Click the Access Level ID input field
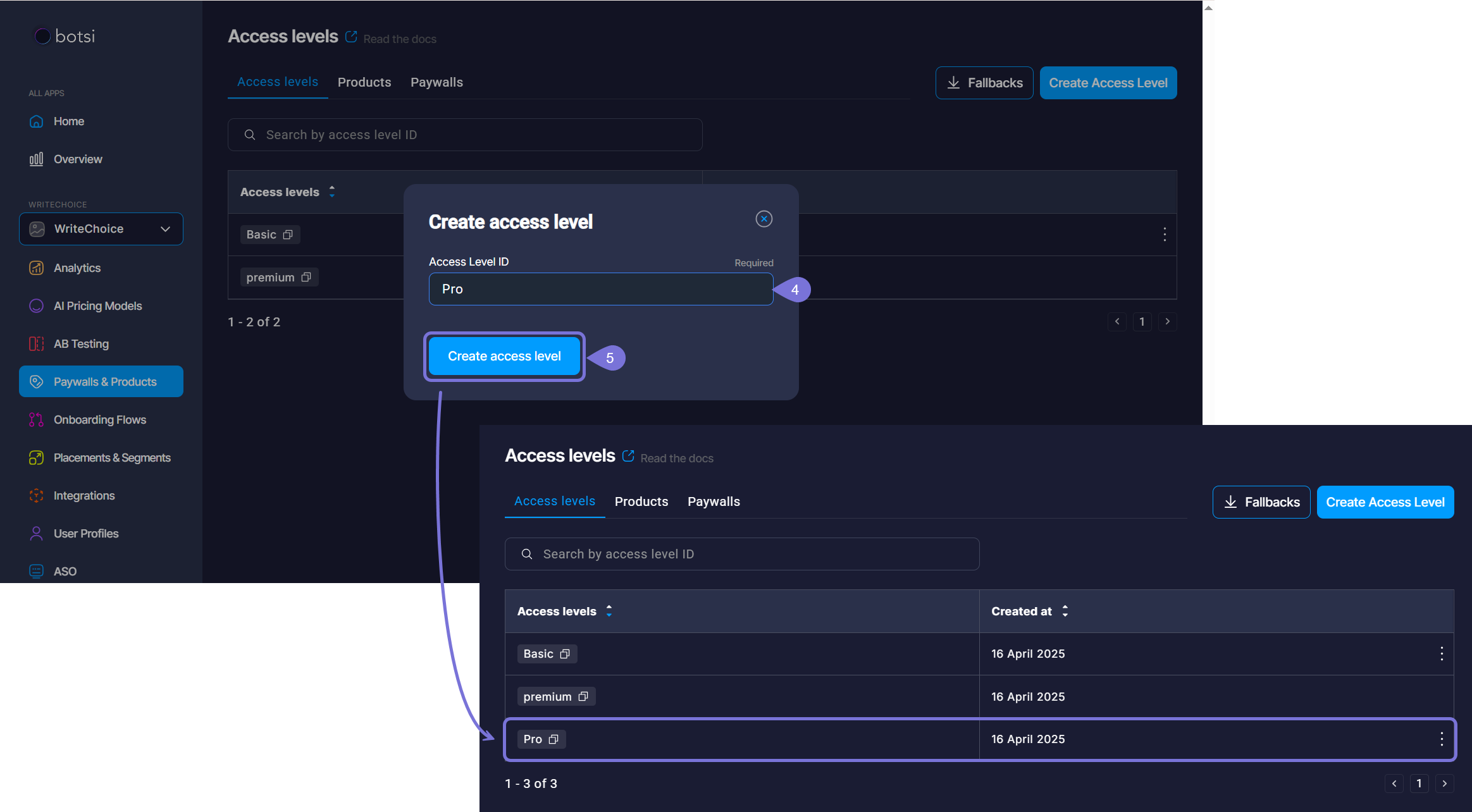The height and width of the screenshot is (812, 1472). 600,289
